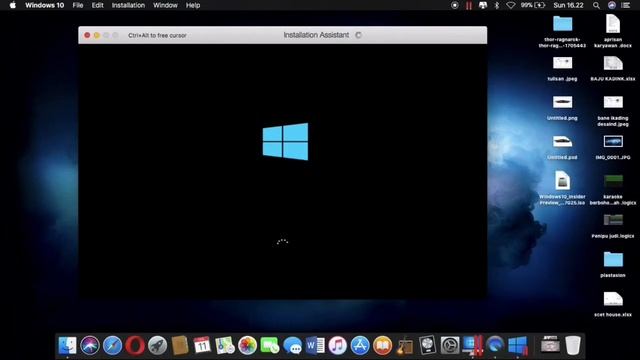The image size is (640, 360).
Task: Open the brown Contacts book icon
Action: click(x=180, y=345)
